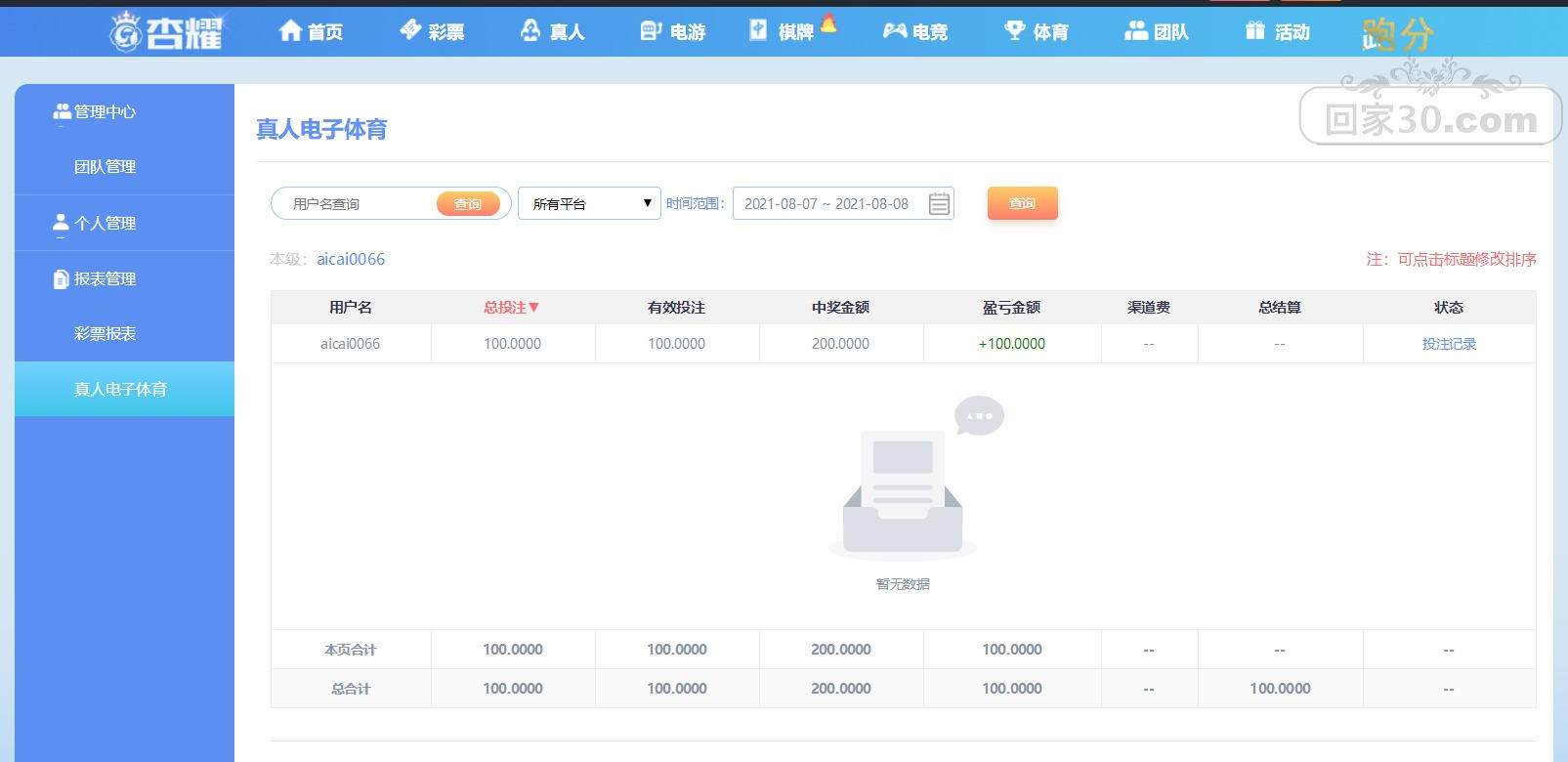Click the 查询 button inside username search
The height and width of the screenshot is (762, 1568).
coord(468,203)
